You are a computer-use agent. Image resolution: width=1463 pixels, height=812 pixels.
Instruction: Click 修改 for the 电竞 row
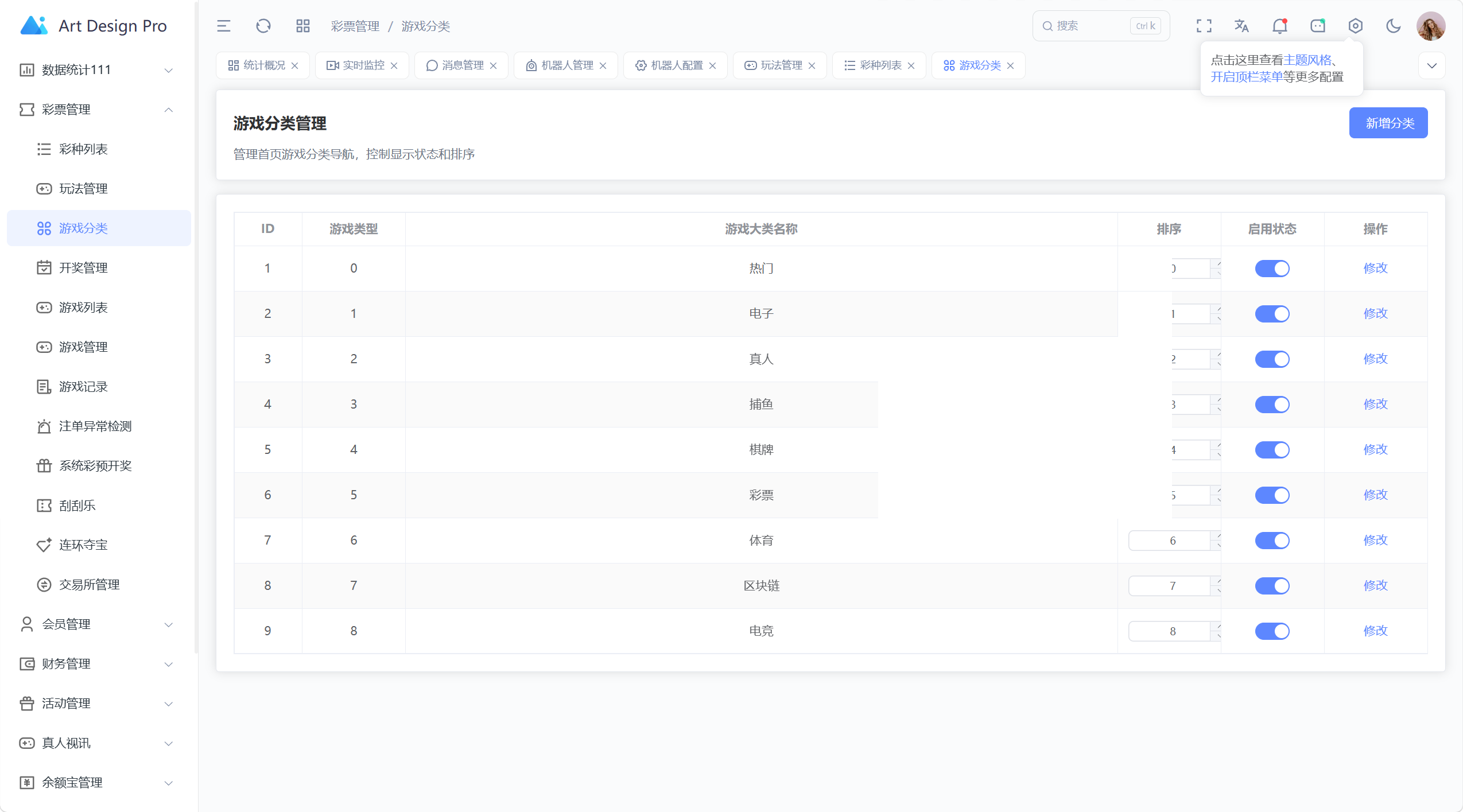click(1375, 631)
